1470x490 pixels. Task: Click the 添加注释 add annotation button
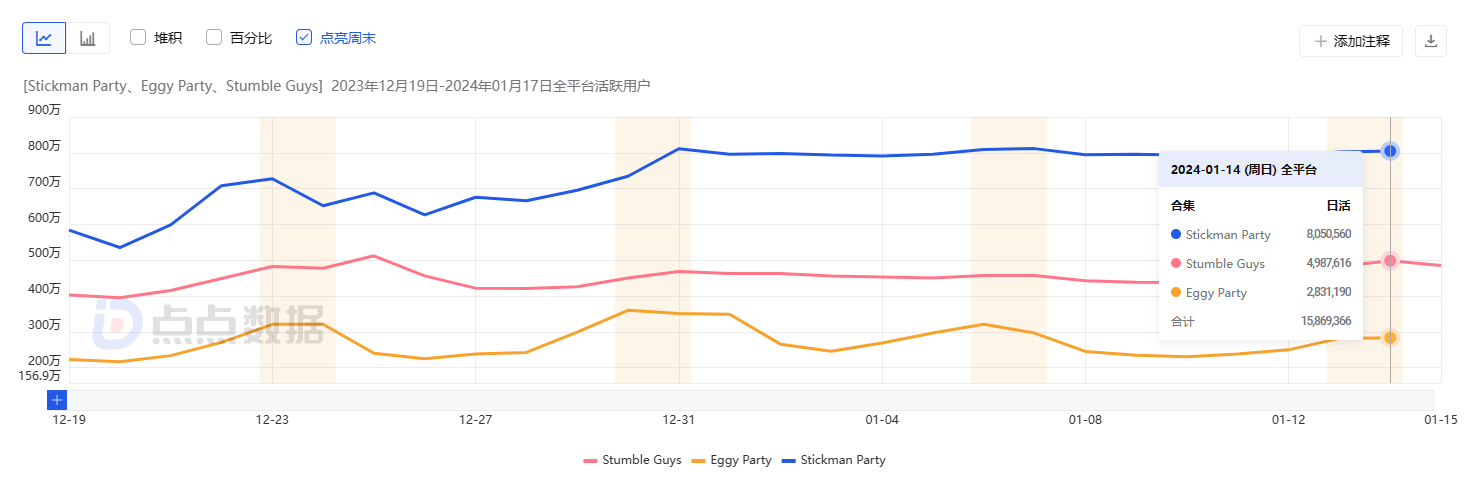[x=1351, y=41]
